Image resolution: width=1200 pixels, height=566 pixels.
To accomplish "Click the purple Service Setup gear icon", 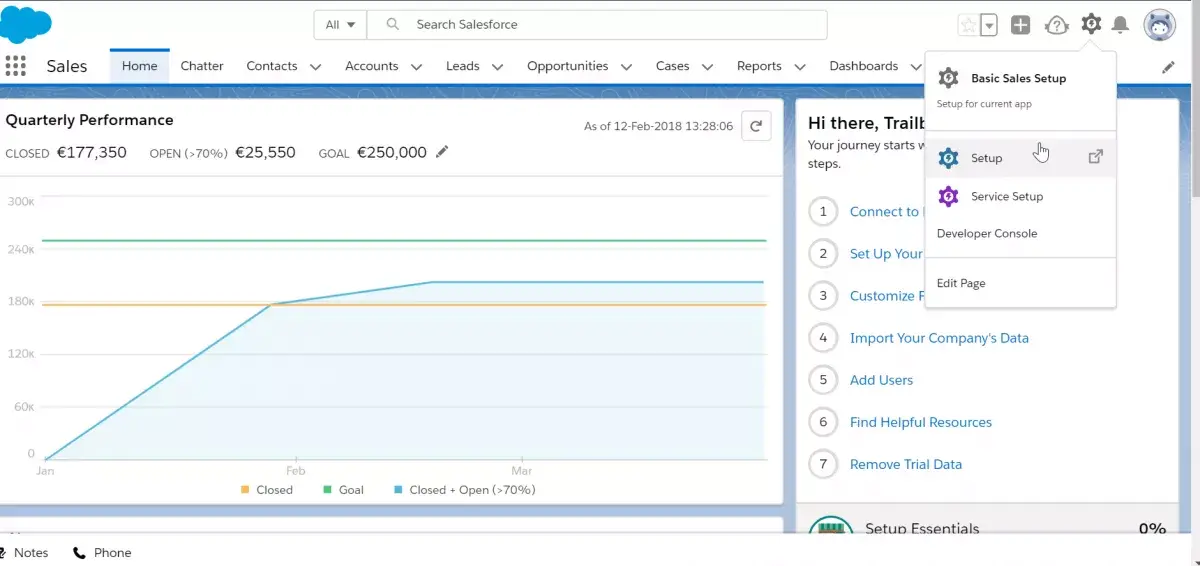I will [949, 196].
